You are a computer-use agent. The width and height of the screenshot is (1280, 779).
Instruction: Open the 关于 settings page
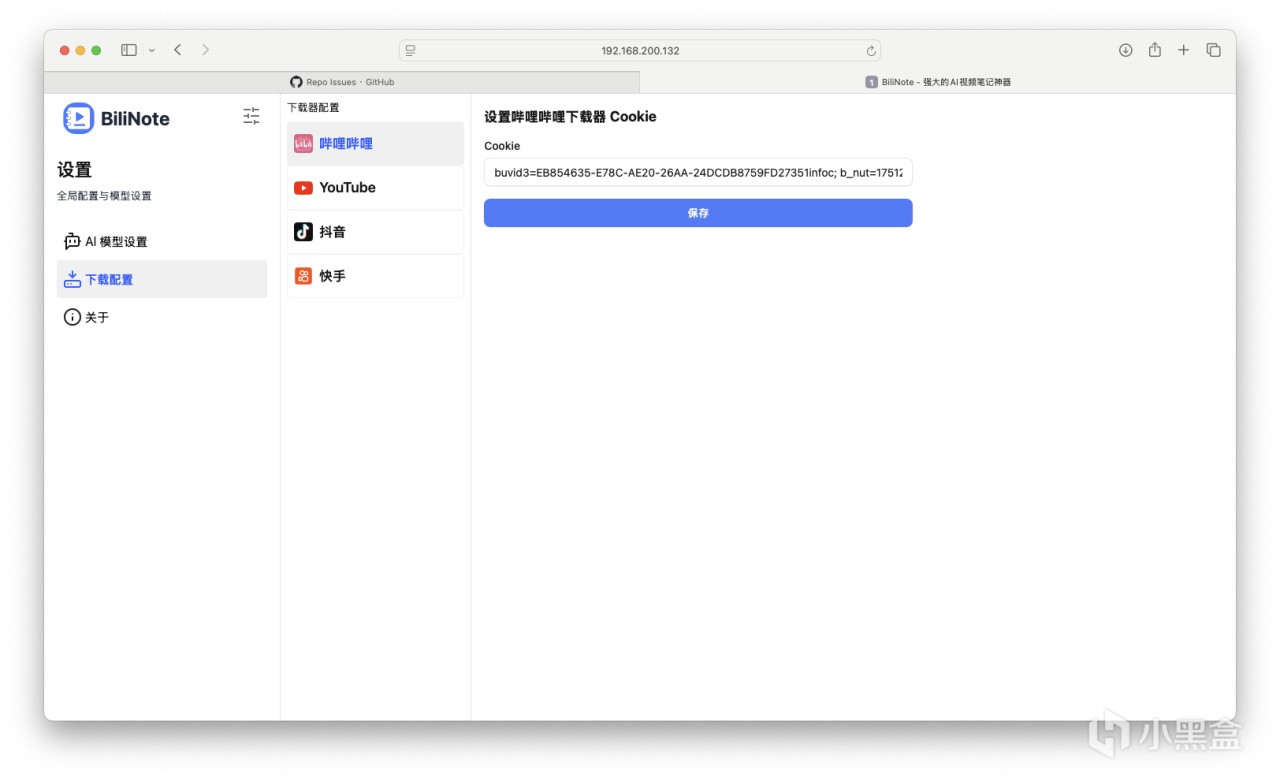pos(162,317)
